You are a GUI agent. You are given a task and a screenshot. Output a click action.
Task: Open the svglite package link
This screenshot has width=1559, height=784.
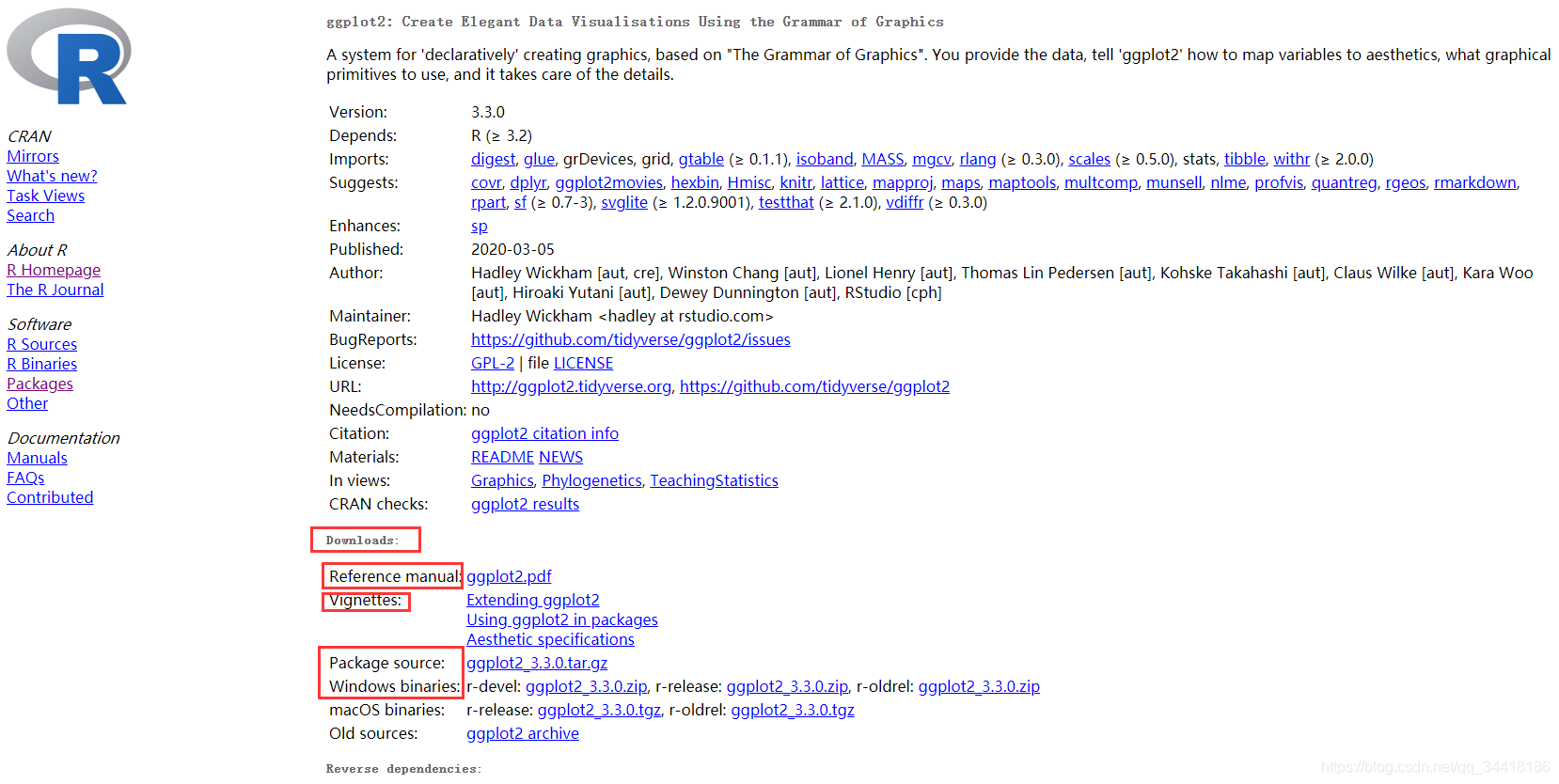624,202
